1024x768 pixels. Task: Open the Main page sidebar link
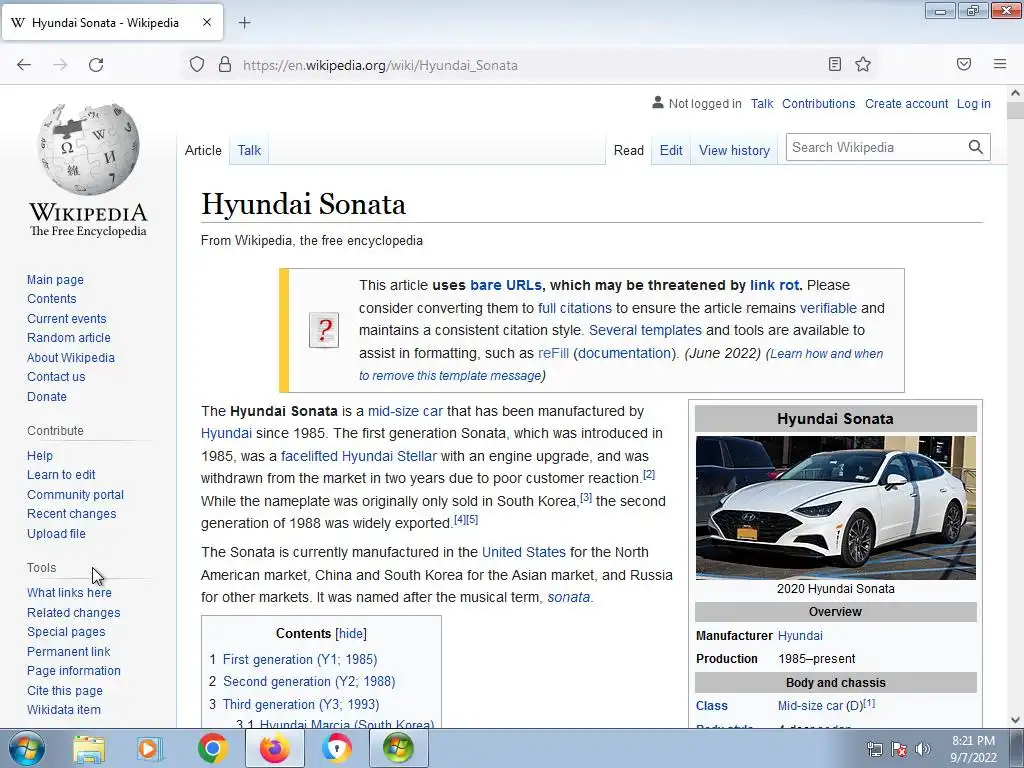pos(56,280)
